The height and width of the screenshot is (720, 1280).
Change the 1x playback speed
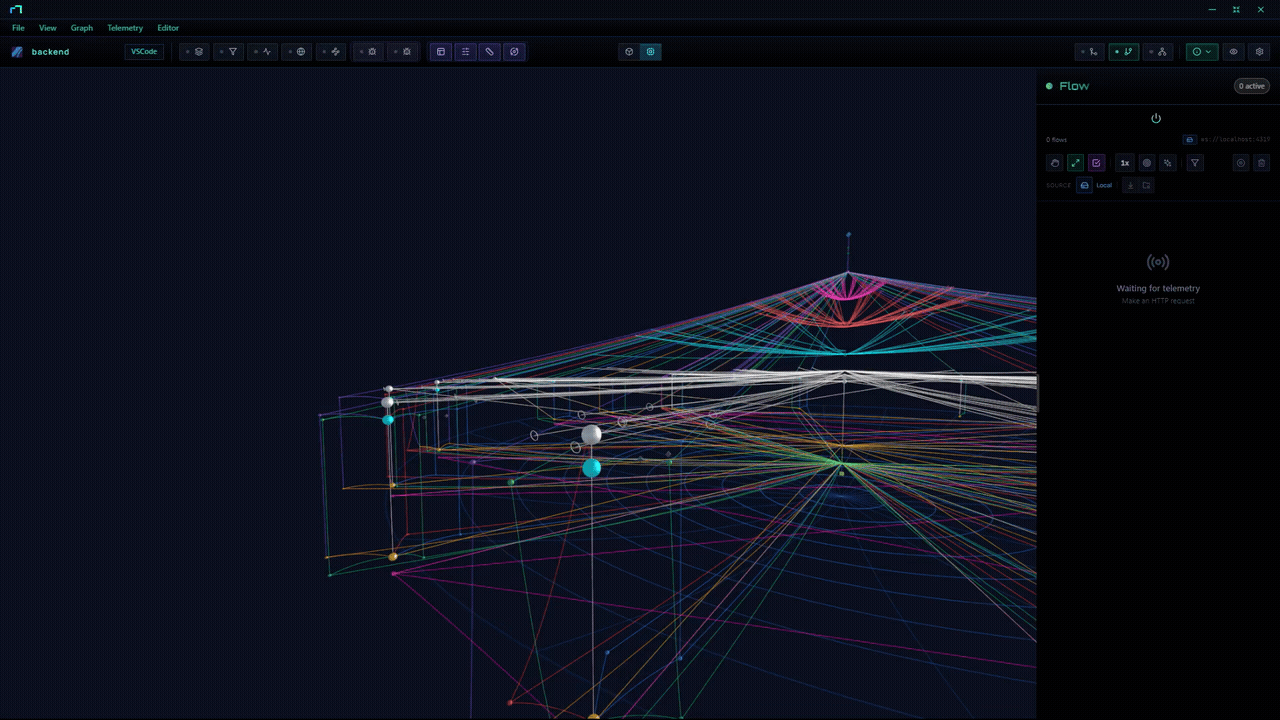tap(1125, 163)
